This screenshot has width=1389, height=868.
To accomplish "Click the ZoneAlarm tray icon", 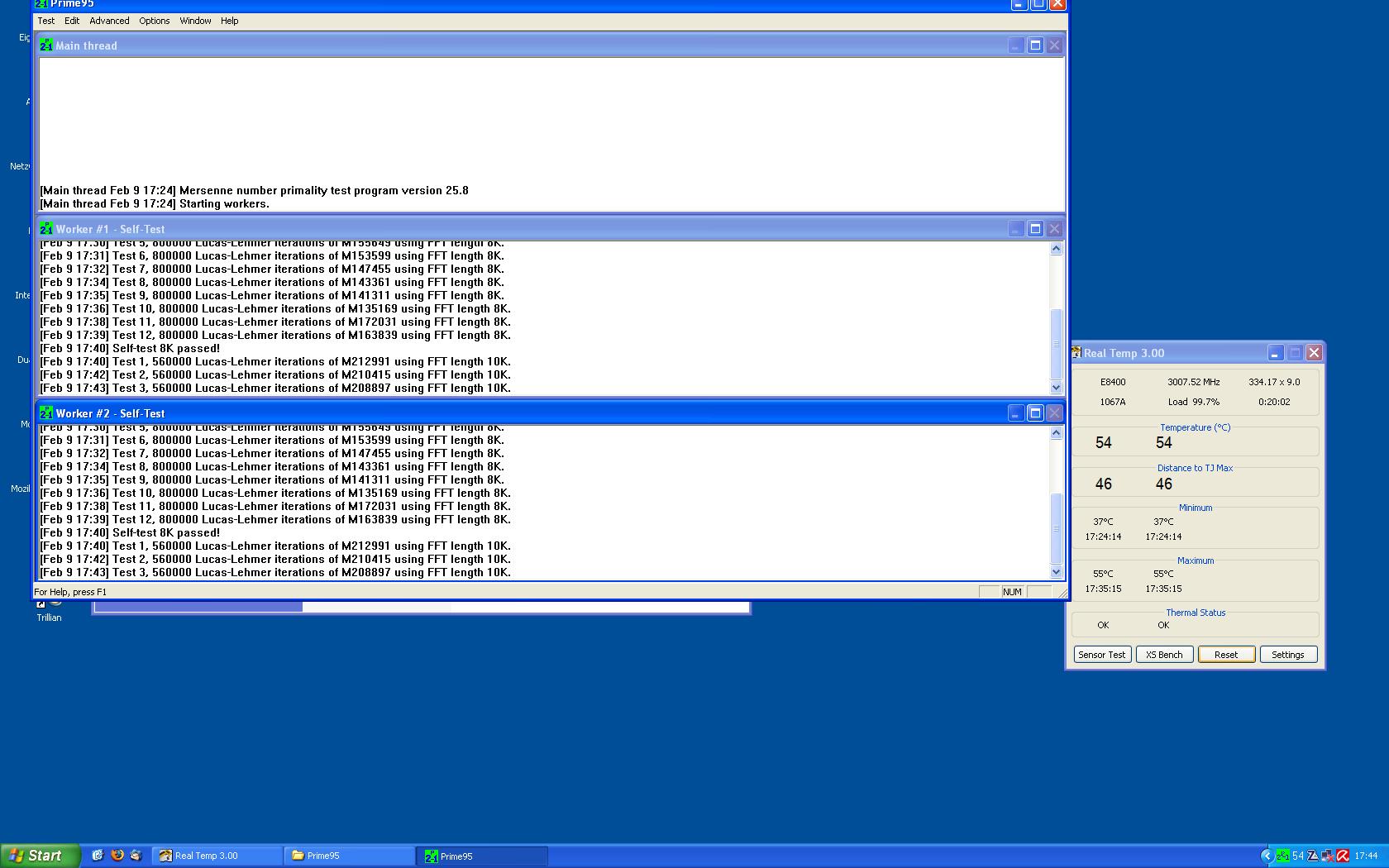I will 1313,856.
